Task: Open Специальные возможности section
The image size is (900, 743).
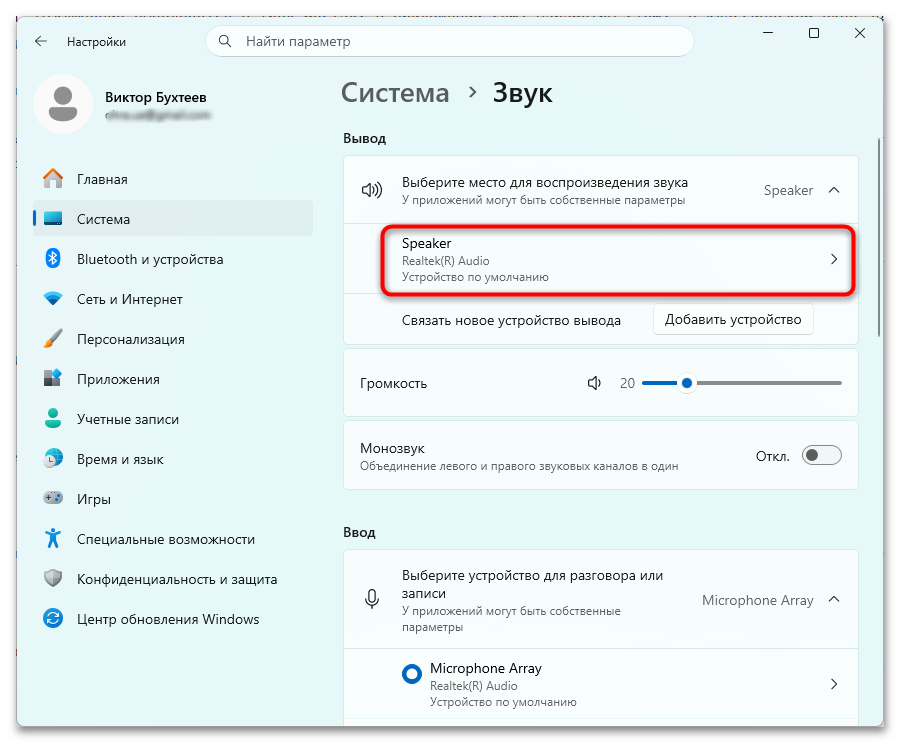Action: point(173,539)
